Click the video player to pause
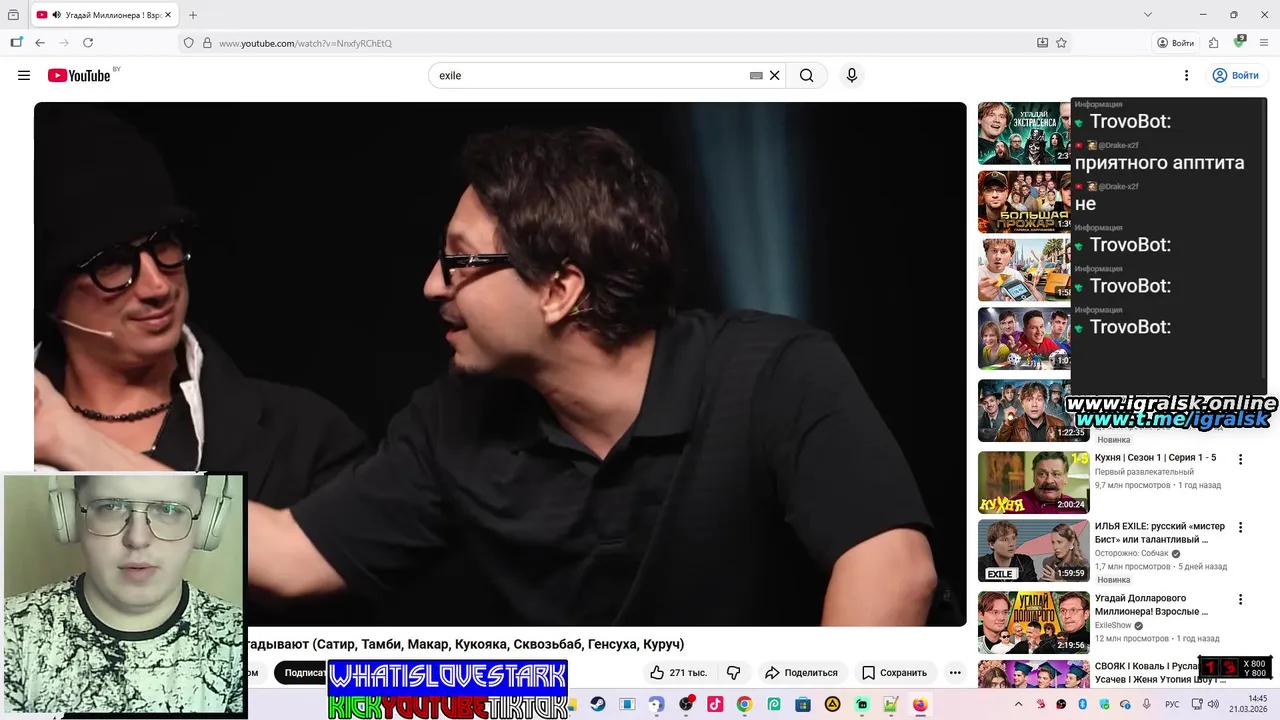1280x720 pixels. pyautogui.click(x=500, y=364)
